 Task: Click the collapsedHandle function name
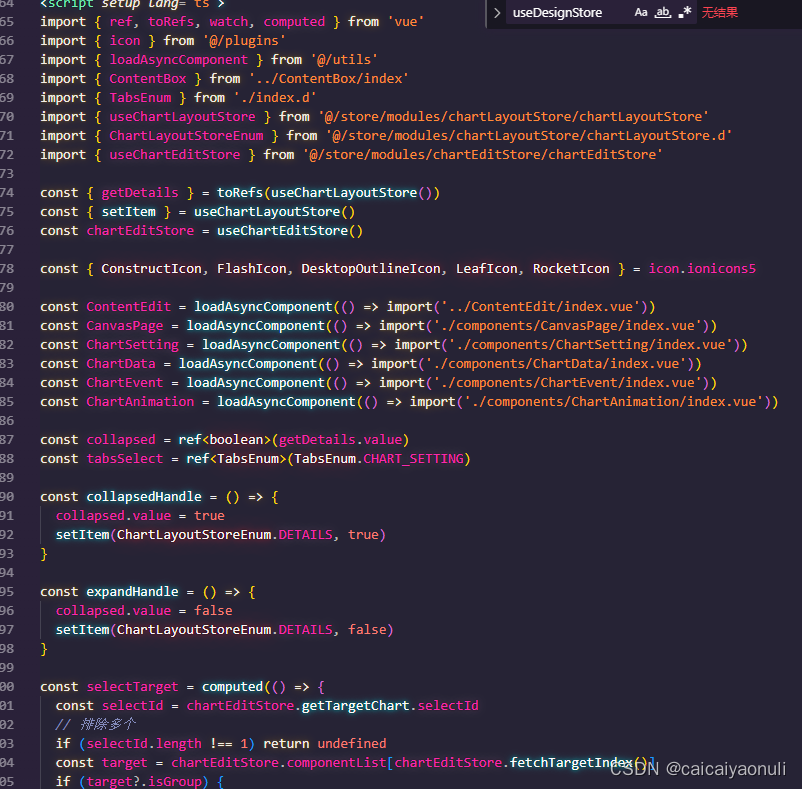pos(143,496)
